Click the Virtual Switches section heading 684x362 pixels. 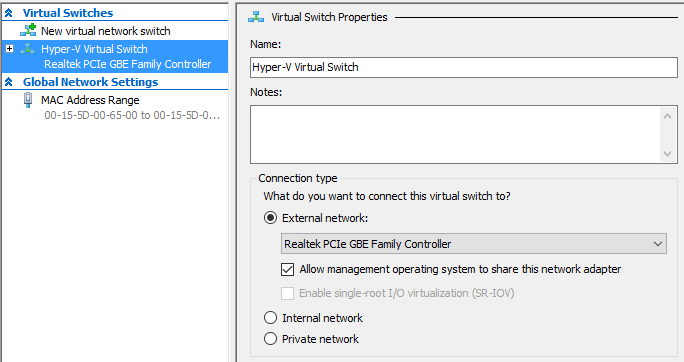click(68, 13)
